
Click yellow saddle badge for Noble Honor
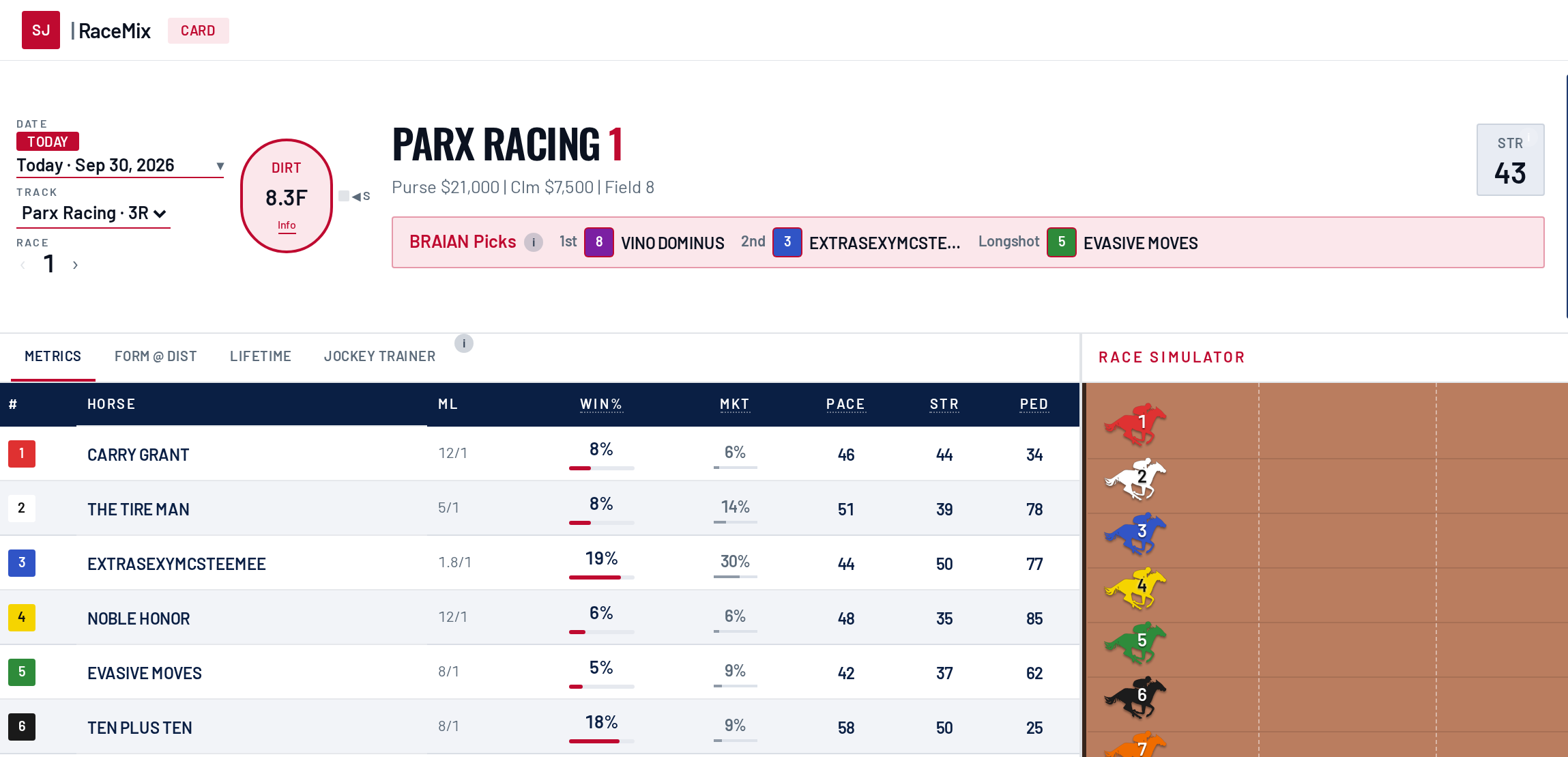22,618
